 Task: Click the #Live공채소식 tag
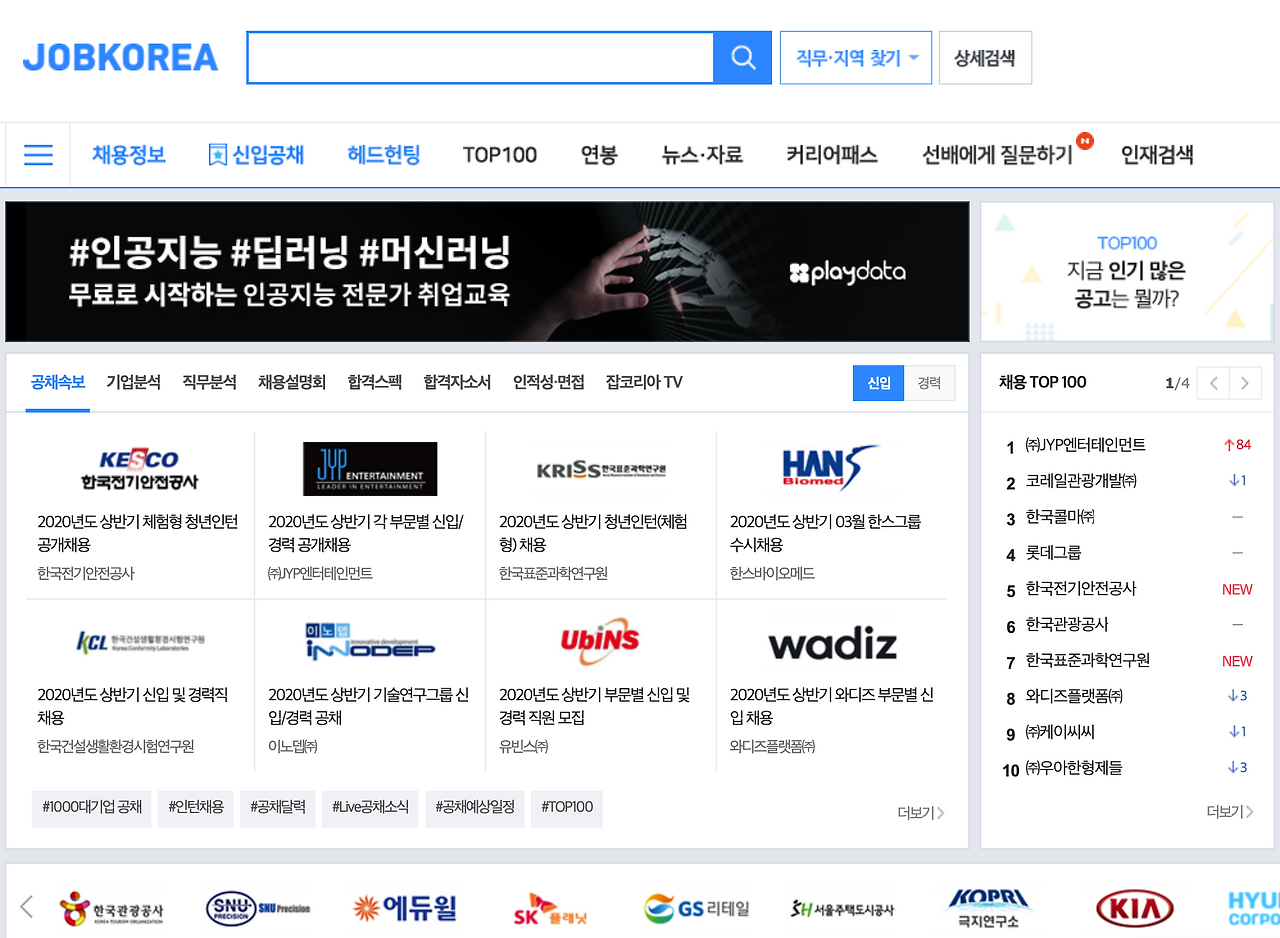click(x=371, y=808)
